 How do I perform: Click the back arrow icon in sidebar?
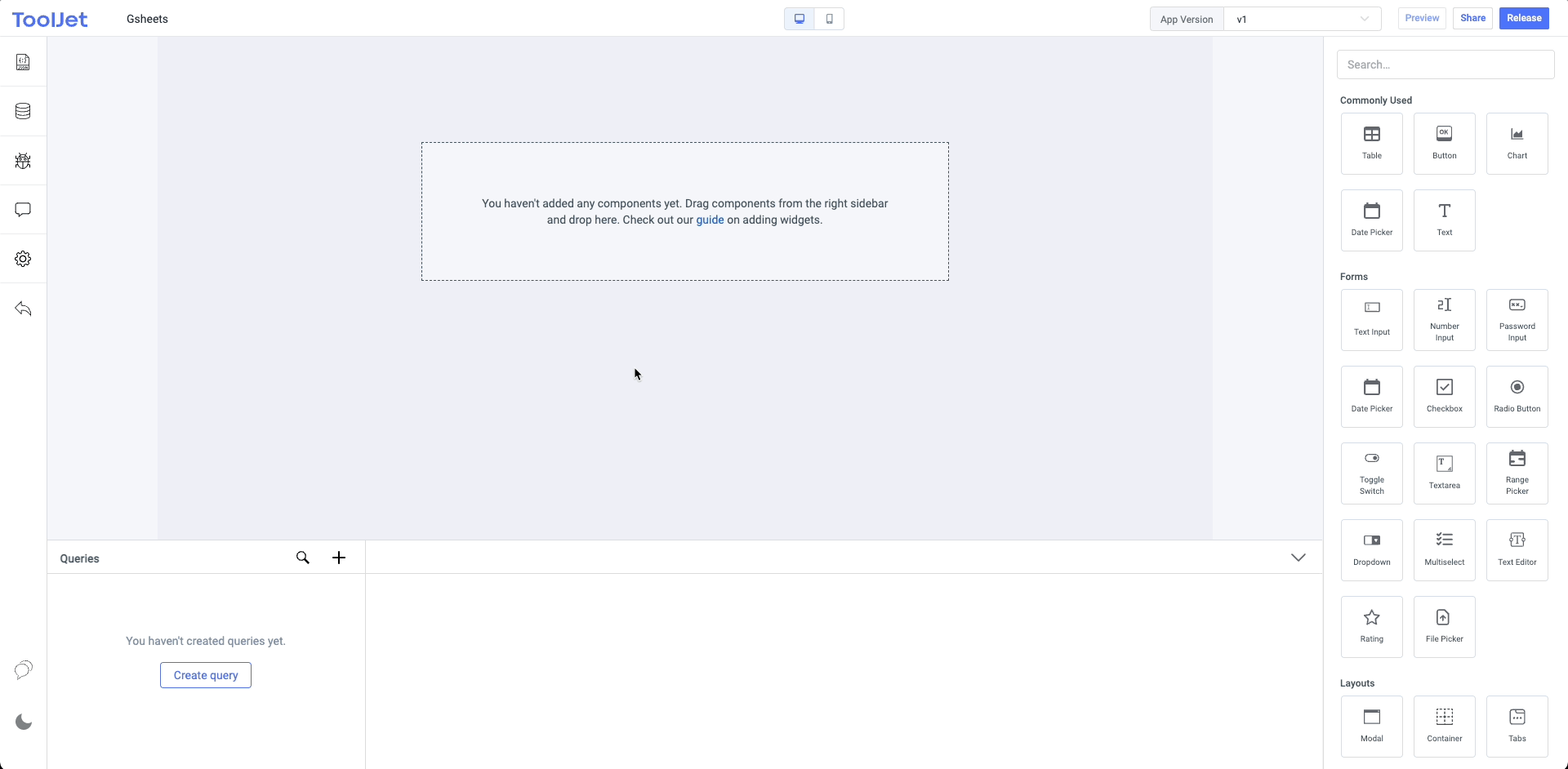23,309
